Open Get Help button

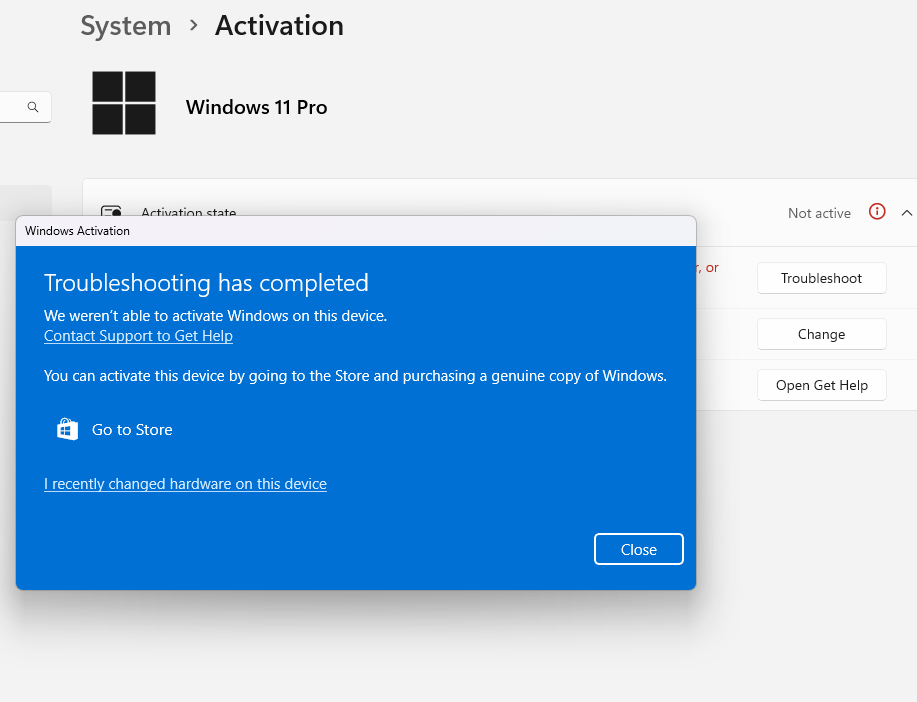pyautogui.click(x=821, y=385)
